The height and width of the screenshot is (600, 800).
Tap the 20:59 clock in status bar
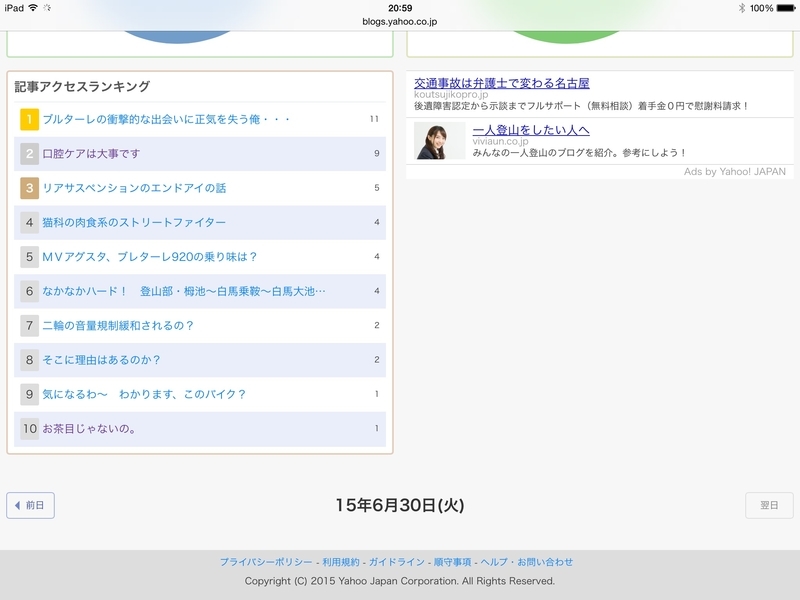(400, 8)
